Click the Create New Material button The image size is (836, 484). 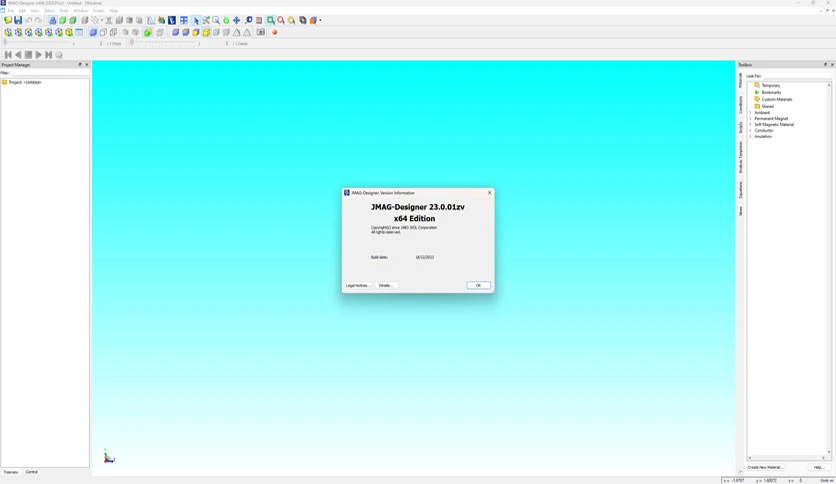pos(765,467)
